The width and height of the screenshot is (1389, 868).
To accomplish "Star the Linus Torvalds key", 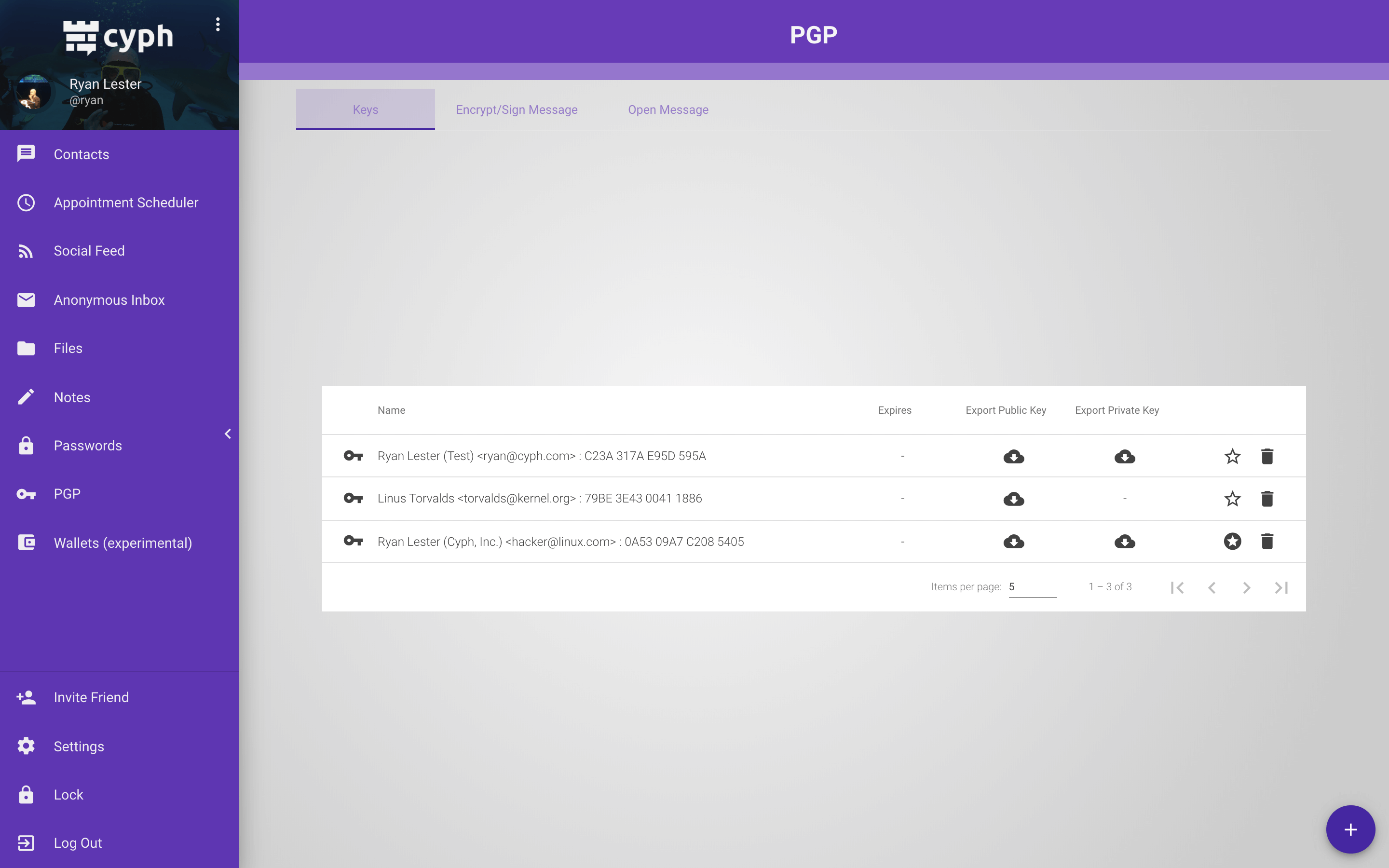I will [1232, 498].
